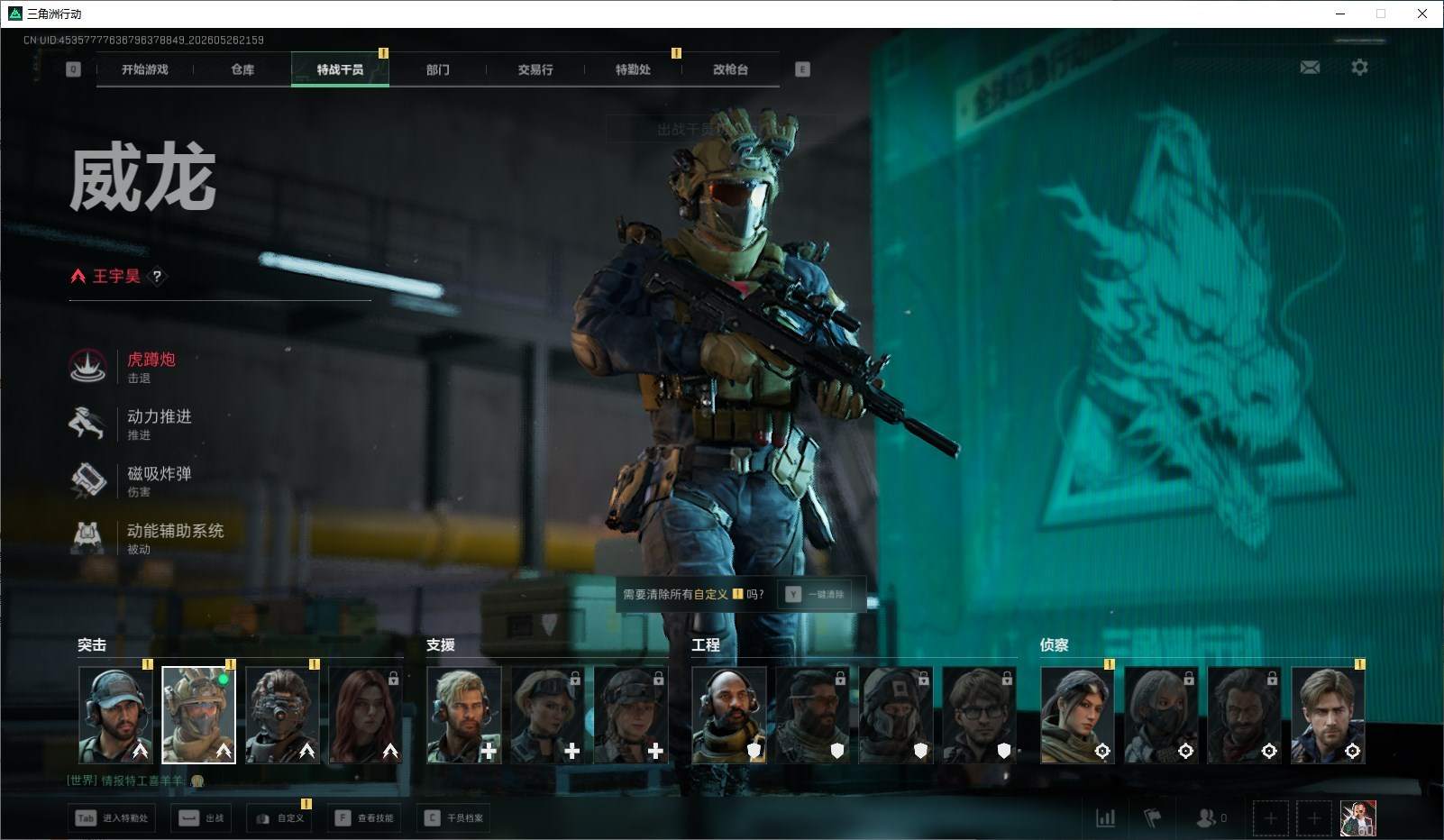Click the 动能辅助系统 skill name
The height and width of the screenshot is (840, 1444).
(176, 531)
